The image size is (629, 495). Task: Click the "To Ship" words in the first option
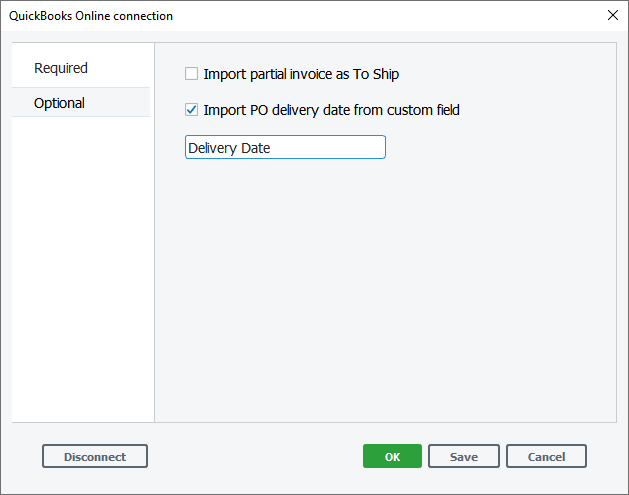376,74
